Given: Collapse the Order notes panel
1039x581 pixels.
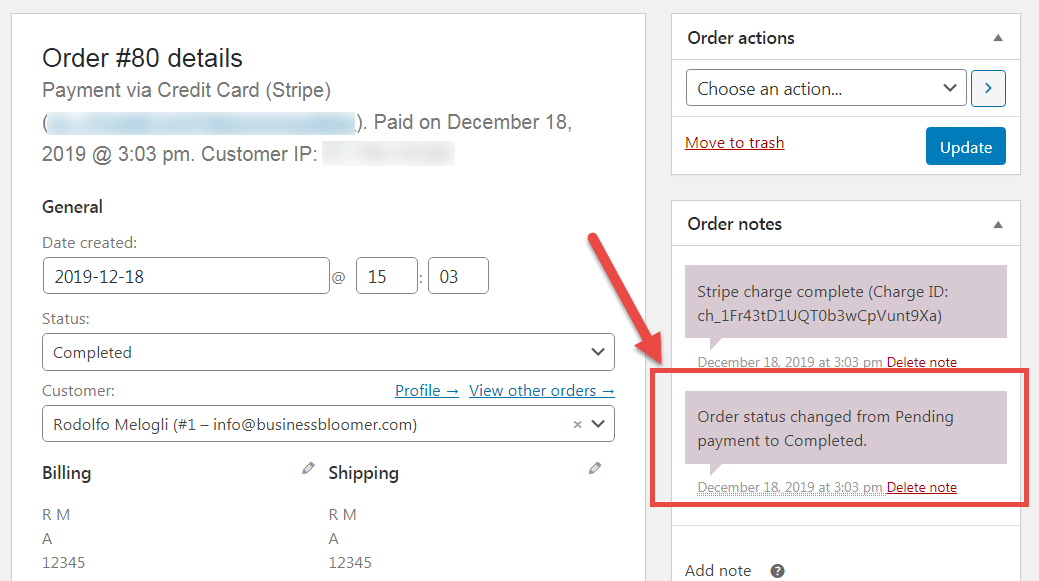Looking at the screenshot, I should [997, 224].
